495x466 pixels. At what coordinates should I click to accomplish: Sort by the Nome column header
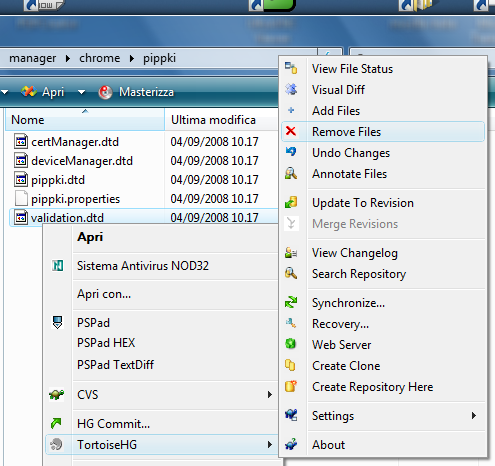(x=85, y=119)
